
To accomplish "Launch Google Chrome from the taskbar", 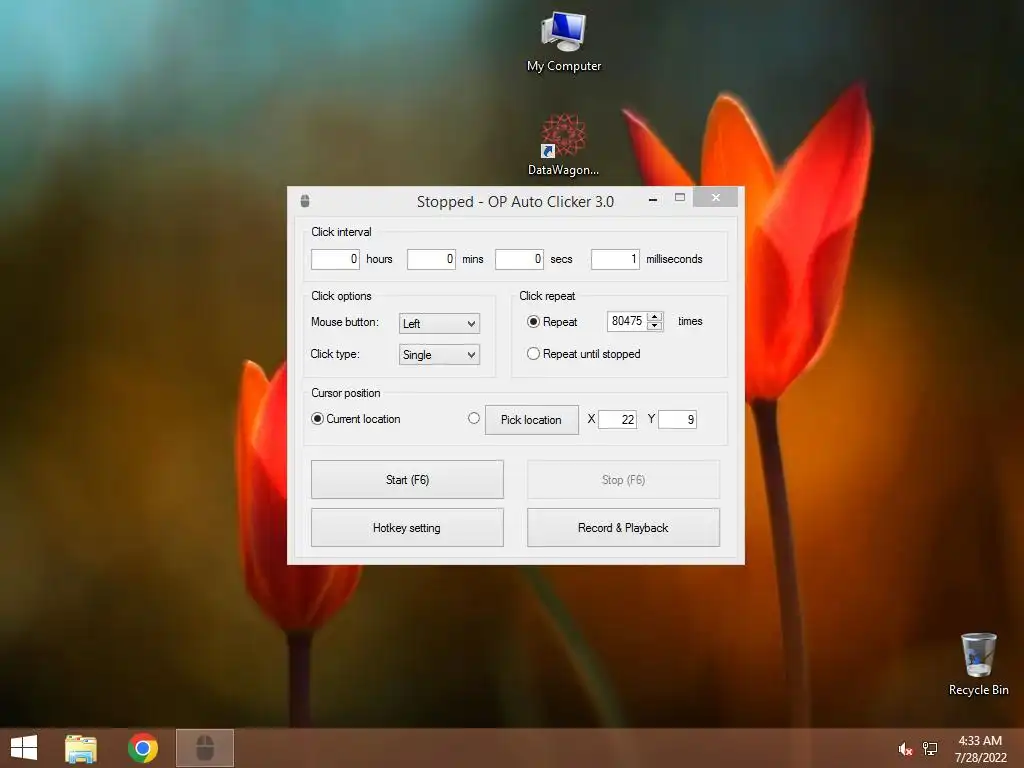I will 143,748.
